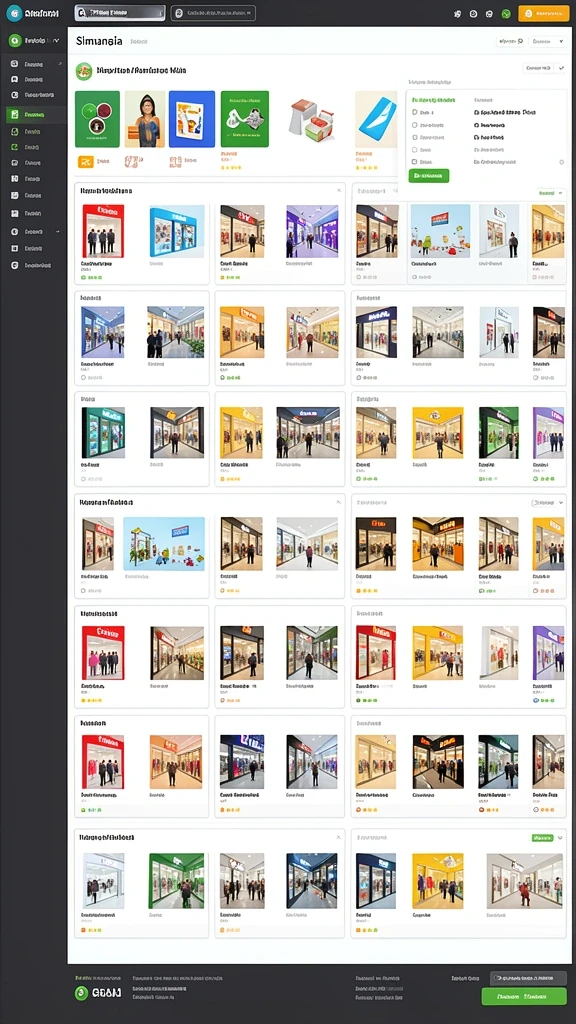The image size is (576, 1024).
Task: Select the highlighted green item in the sidebar
Action: point(34,114)
